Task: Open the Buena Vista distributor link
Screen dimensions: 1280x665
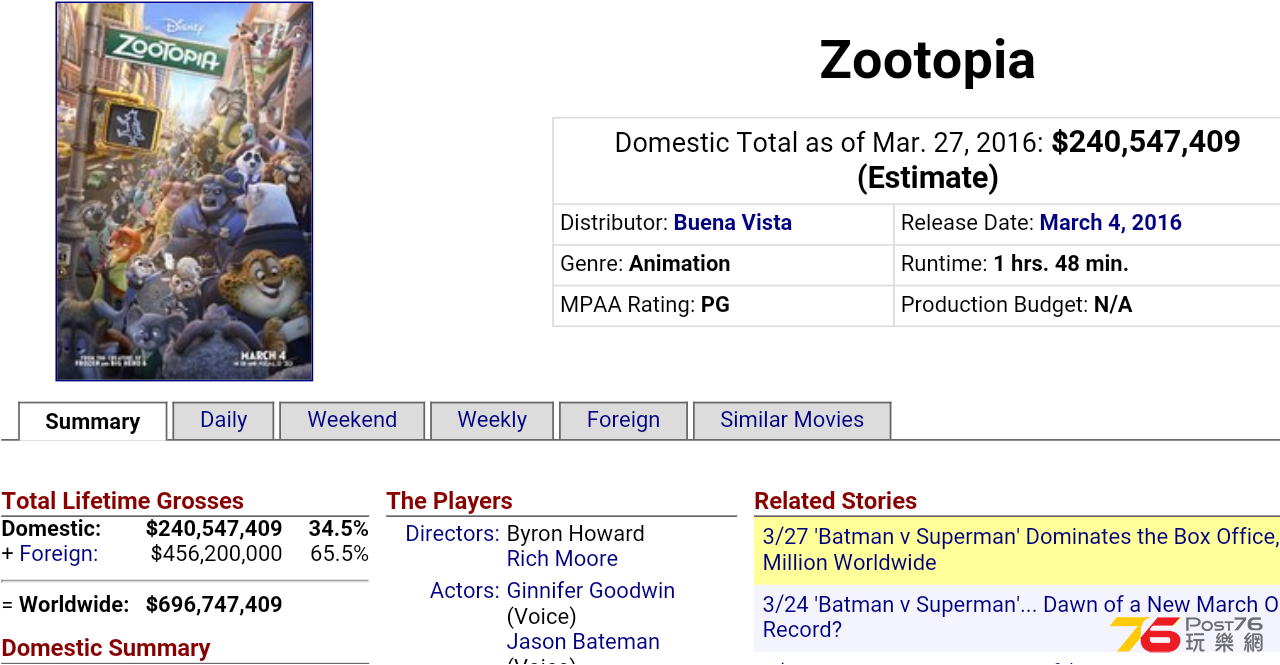Action: tap(733, 223)
